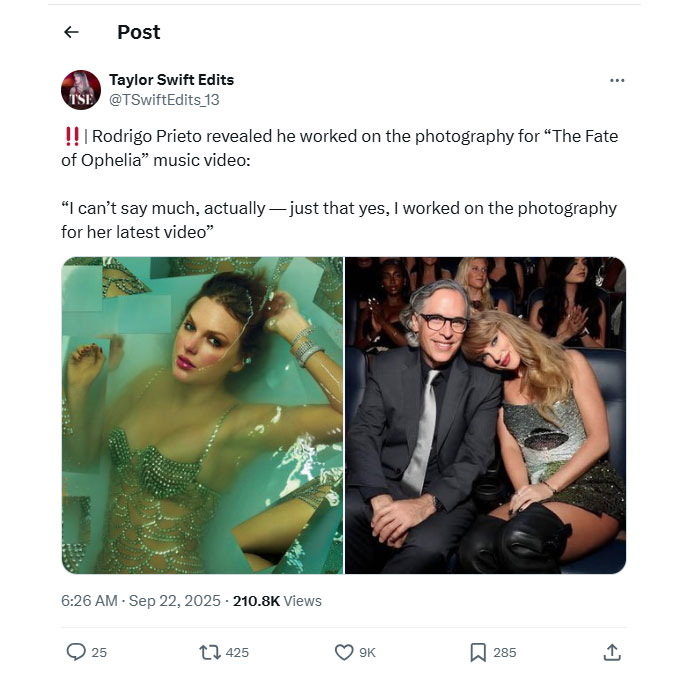Screen dimensions: 689x674
Task: Click the 425 reposts count
Action: pos(237,652)
